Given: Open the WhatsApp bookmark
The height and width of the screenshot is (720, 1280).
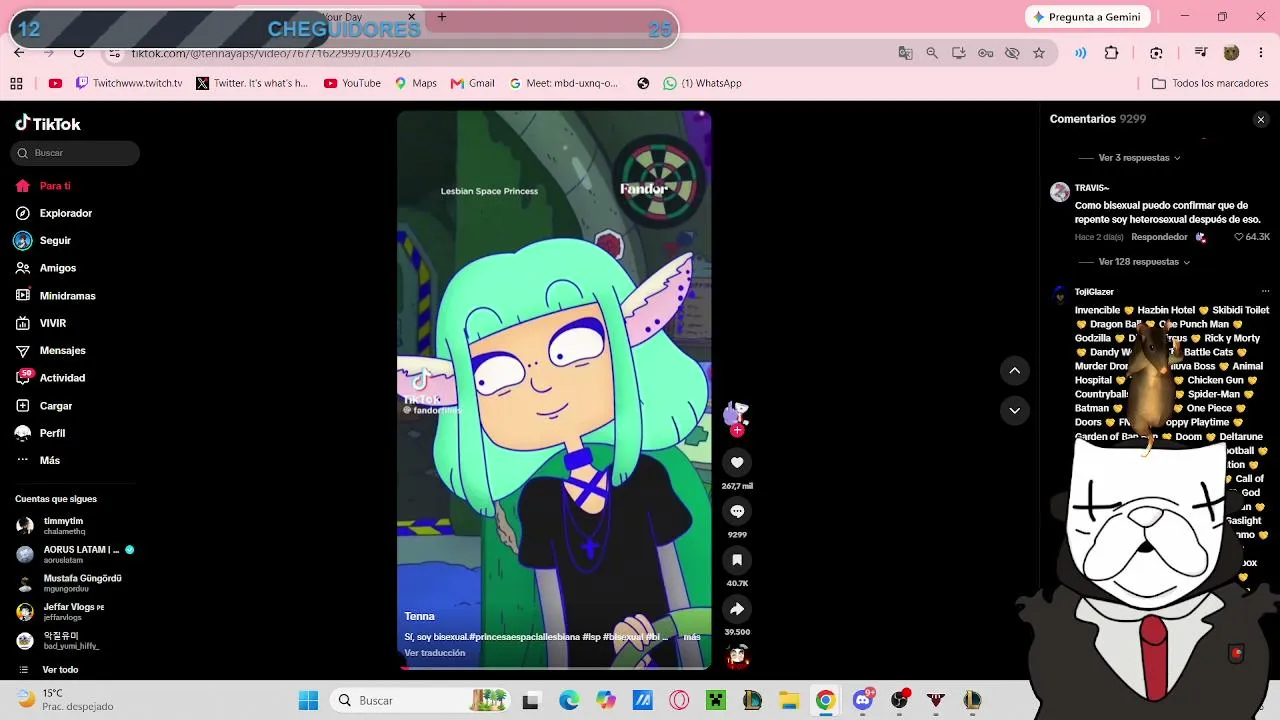Looking at the screenshot, I should (x=702, y=83).
